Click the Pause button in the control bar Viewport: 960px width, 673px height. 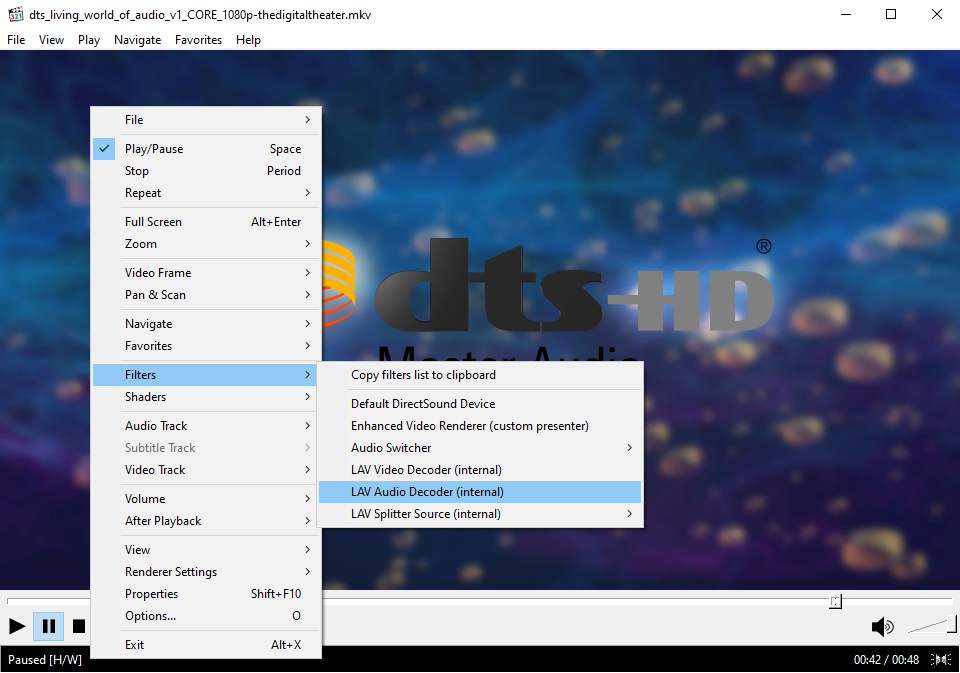pos(48,626)
